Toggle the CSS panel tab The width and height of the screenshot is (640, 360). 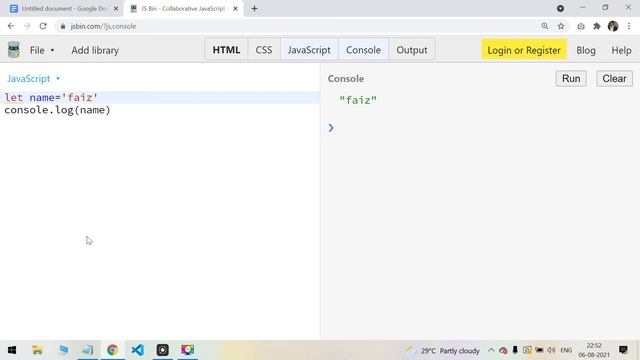pos(264,50)
